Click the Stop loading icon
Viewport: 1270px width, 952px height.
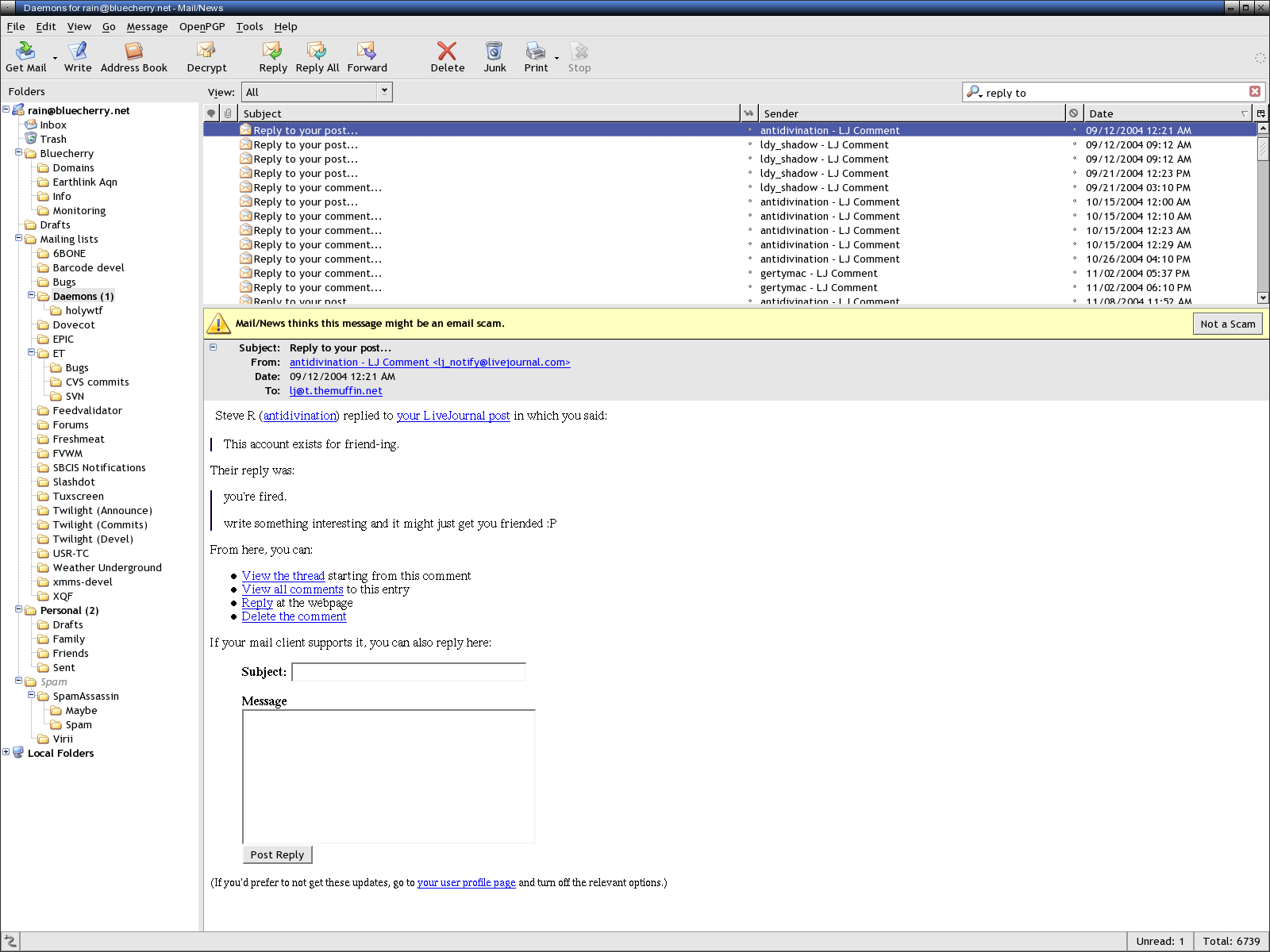(x=579, y=51)
